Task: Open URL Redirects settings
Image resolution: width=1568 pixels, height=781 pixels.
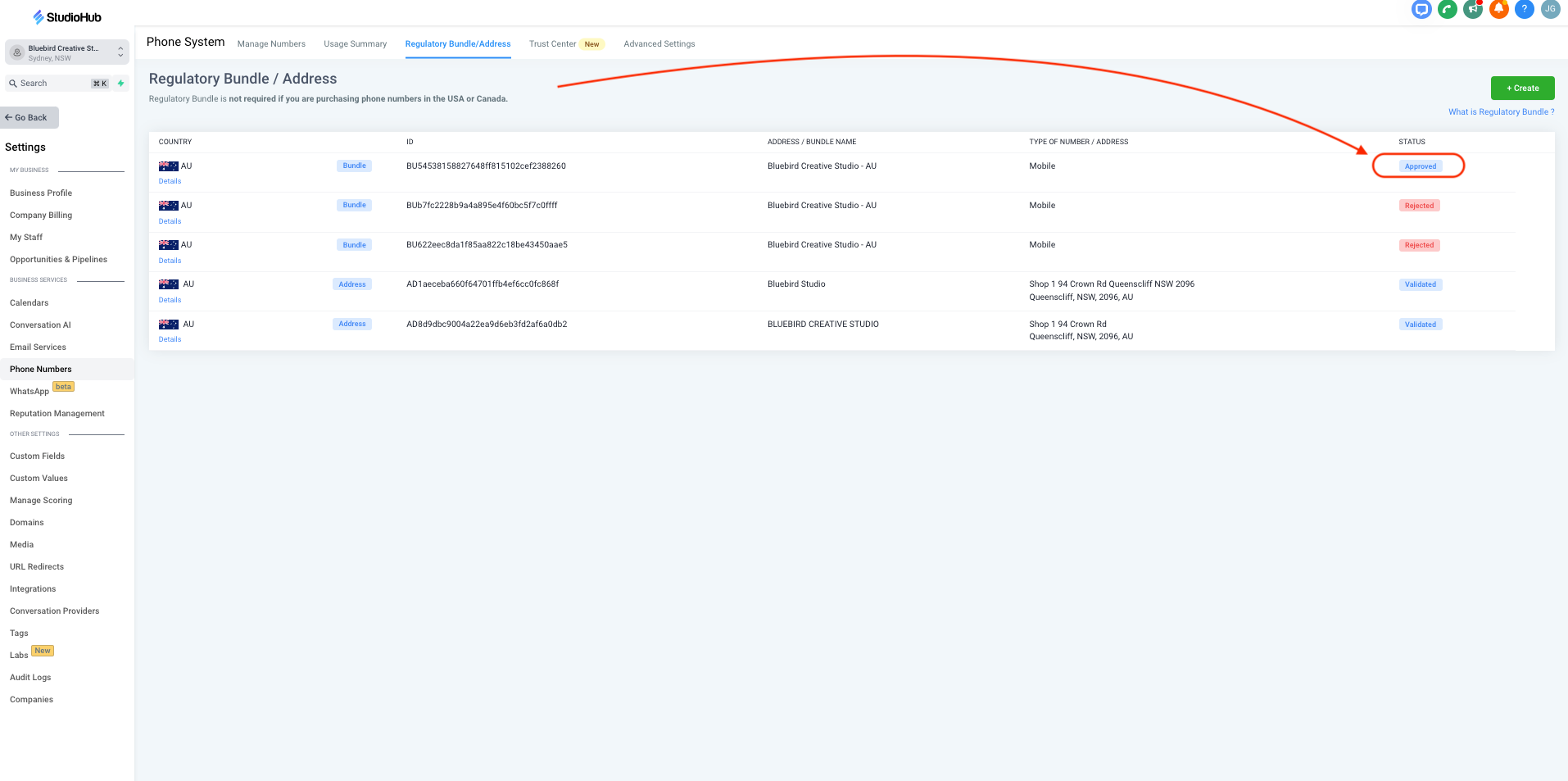Action: tap(37, 567)
